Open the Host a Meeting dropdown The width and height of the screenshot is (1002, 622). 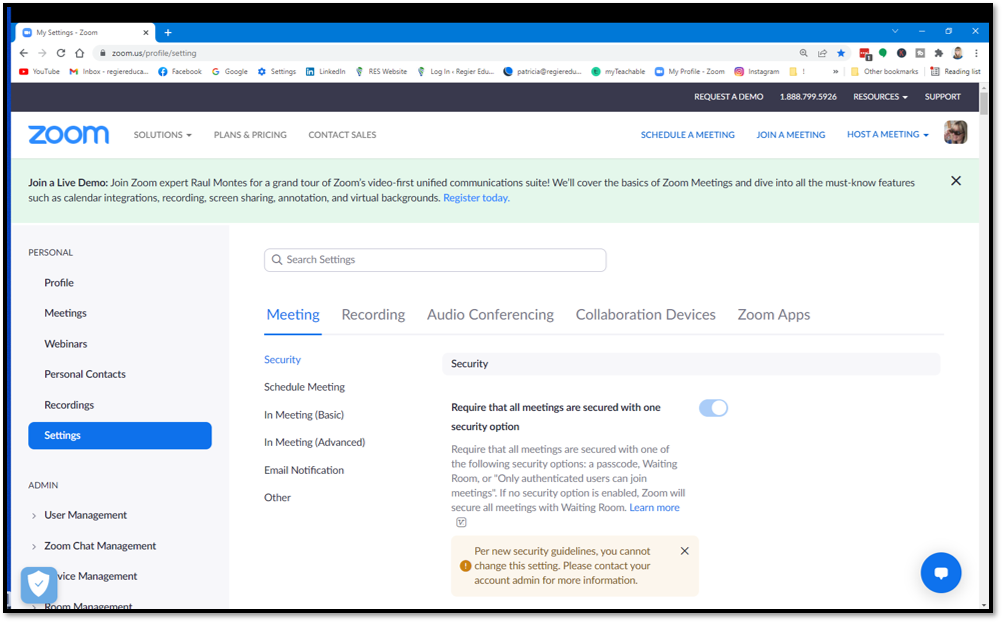pos(888,134)
